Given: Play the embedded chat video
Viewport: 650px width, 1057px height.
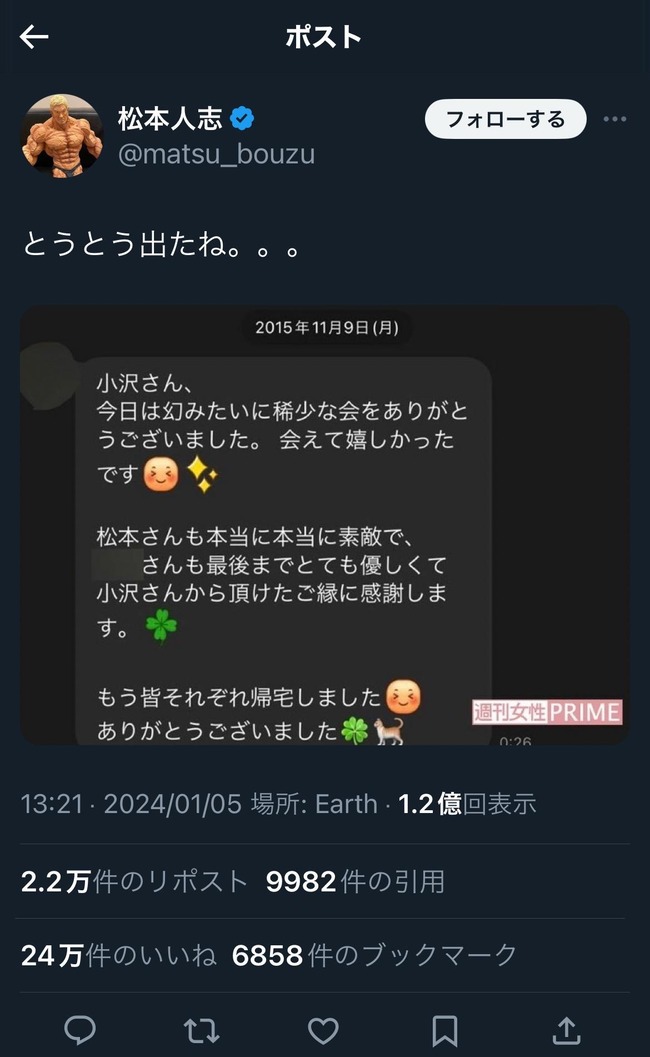Looking at the screenshot, I should (324, 525).
